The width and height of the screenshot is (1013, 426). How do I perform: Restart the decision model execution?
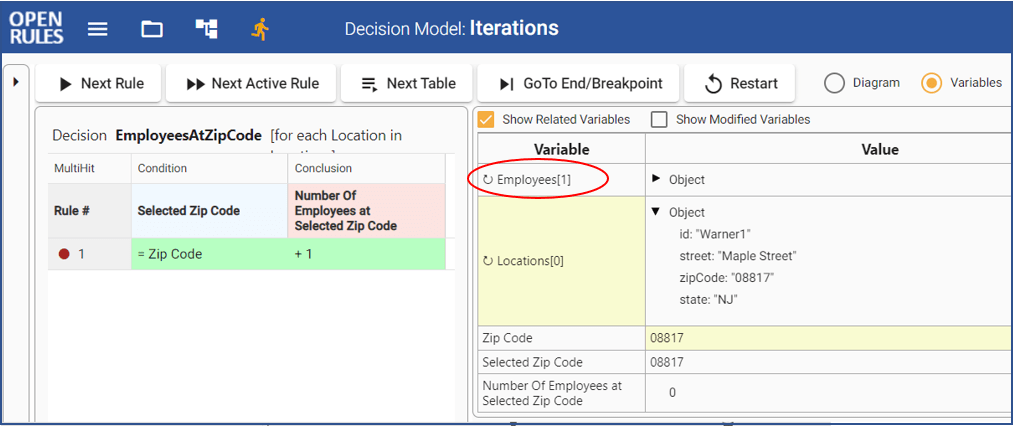pyautogui.click(x=740, y=83)
